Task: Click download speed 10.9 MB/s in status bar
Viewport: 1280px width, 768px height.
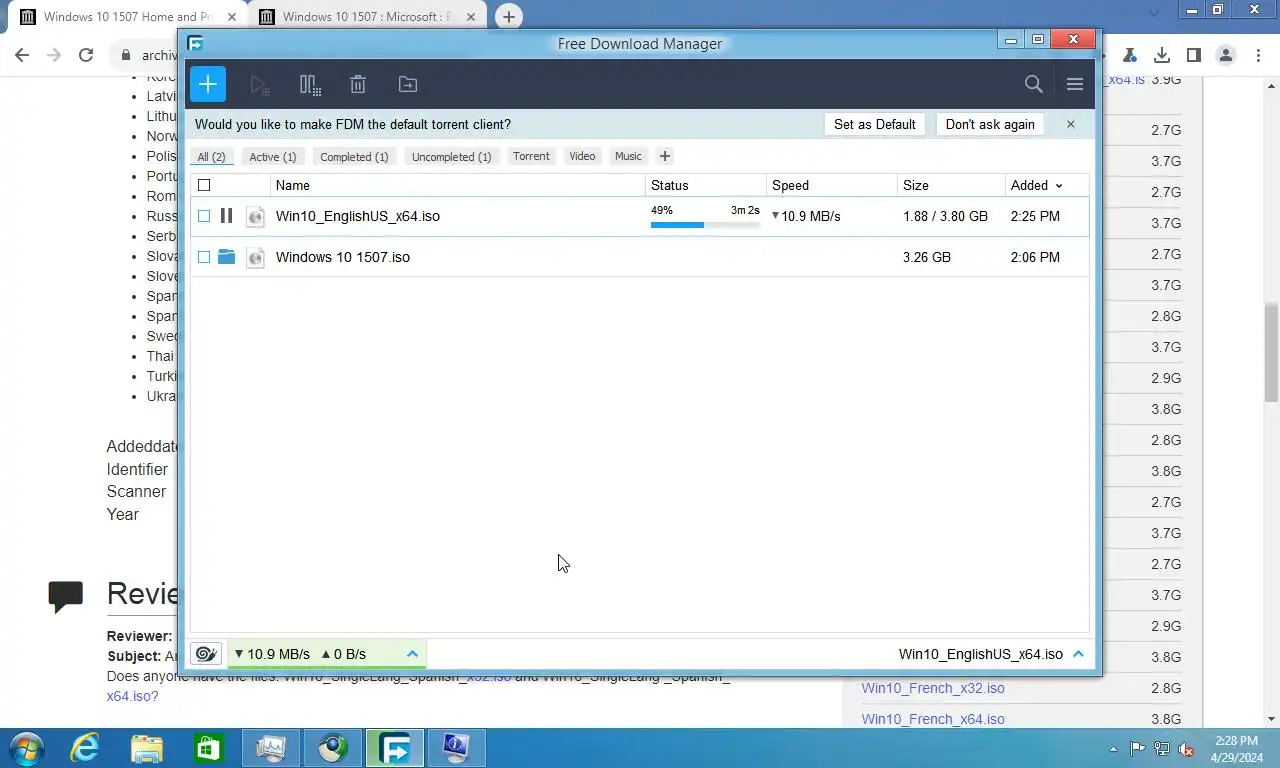Action: pos(272,654)
